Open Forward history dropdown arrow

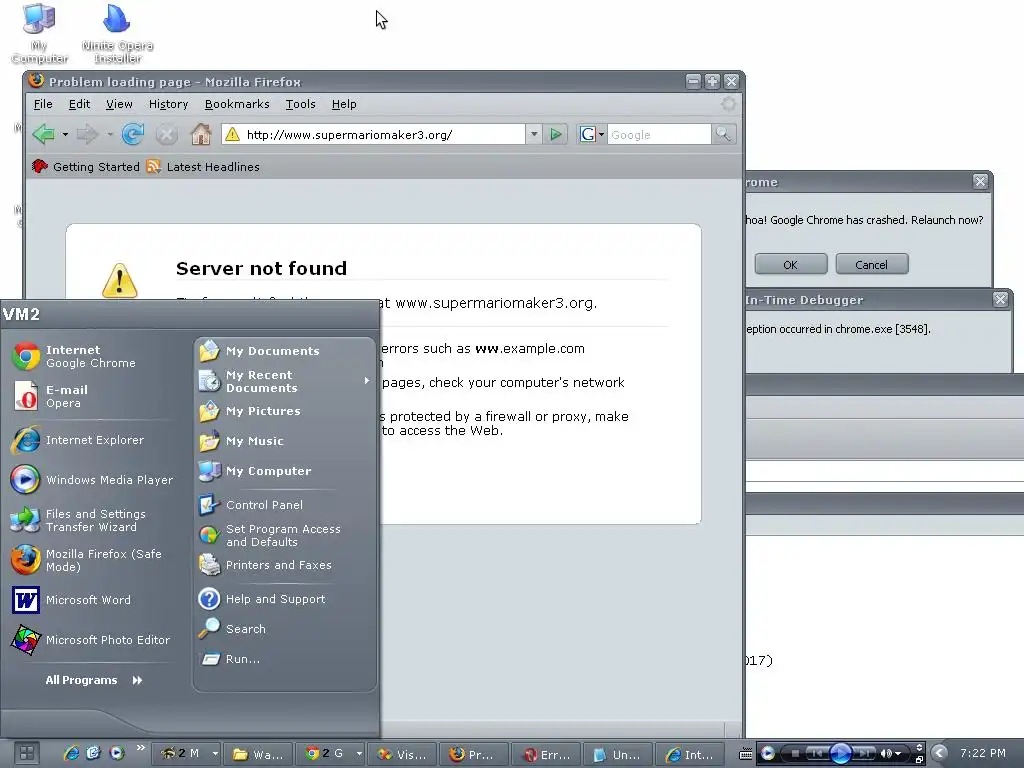(x=110, y=135)
